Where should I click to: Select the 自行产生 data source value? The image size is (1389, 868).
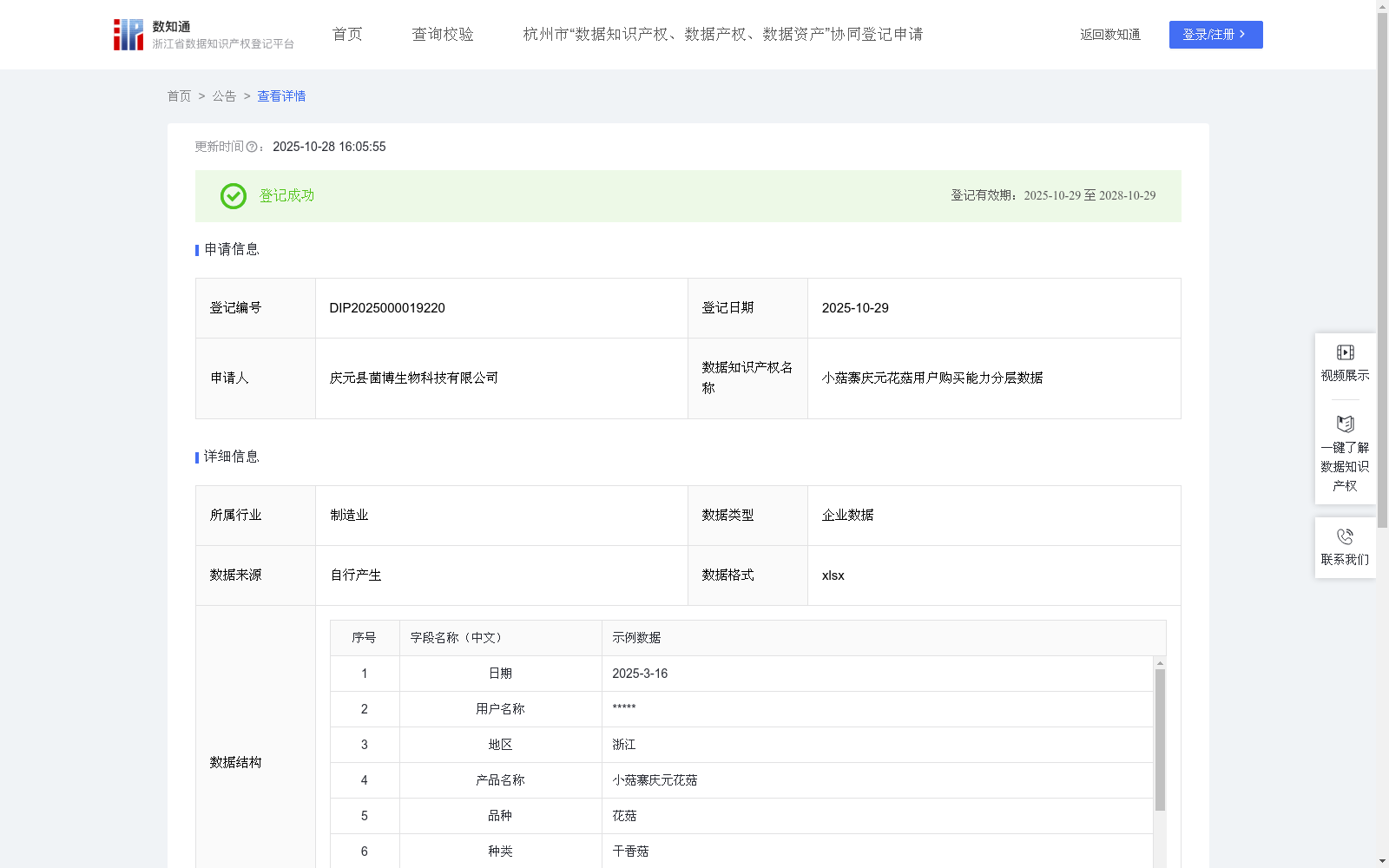(x=356, y=575)
